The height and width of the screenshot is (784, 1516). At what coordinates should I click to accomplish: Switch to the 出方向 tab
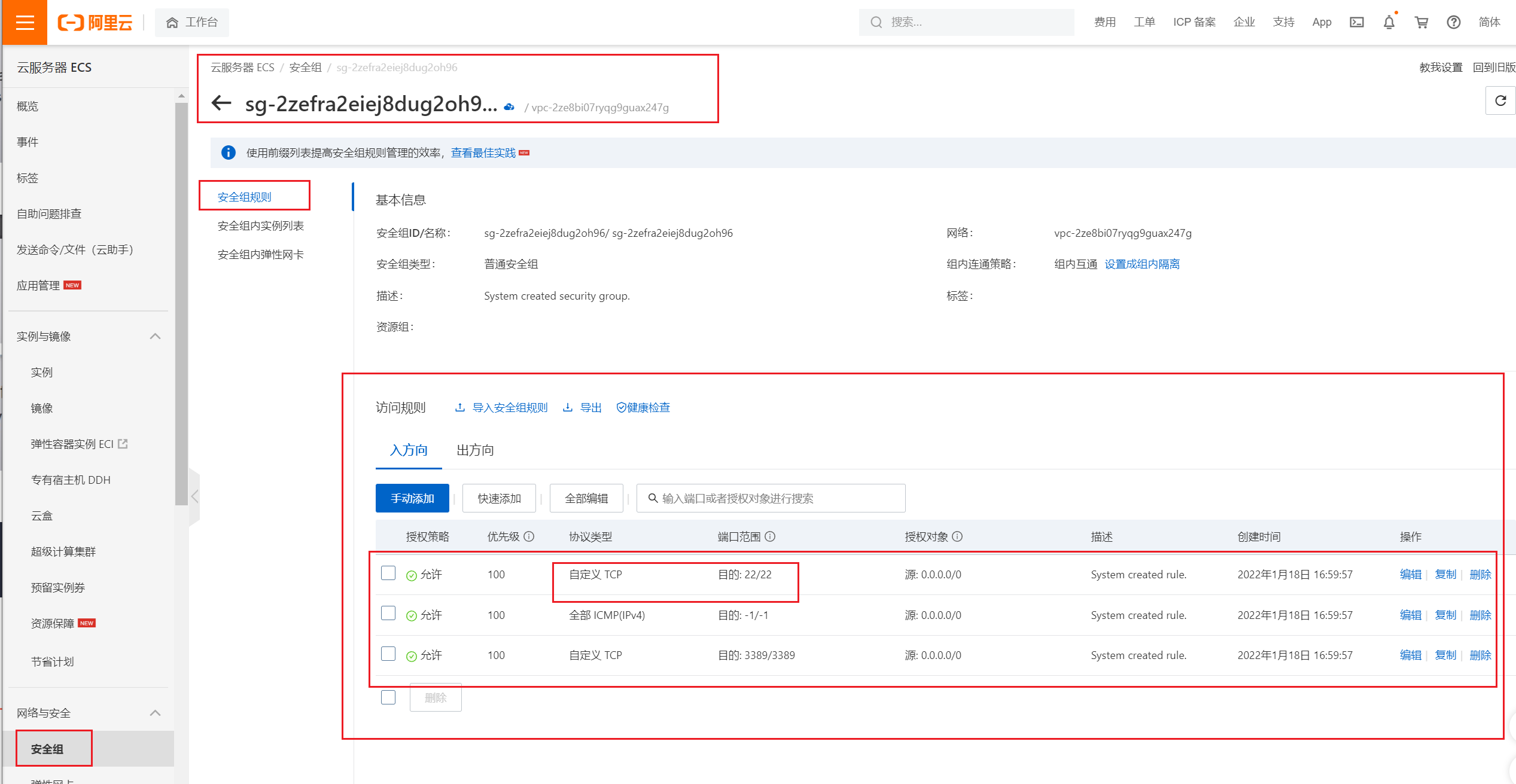coord(475,450)
